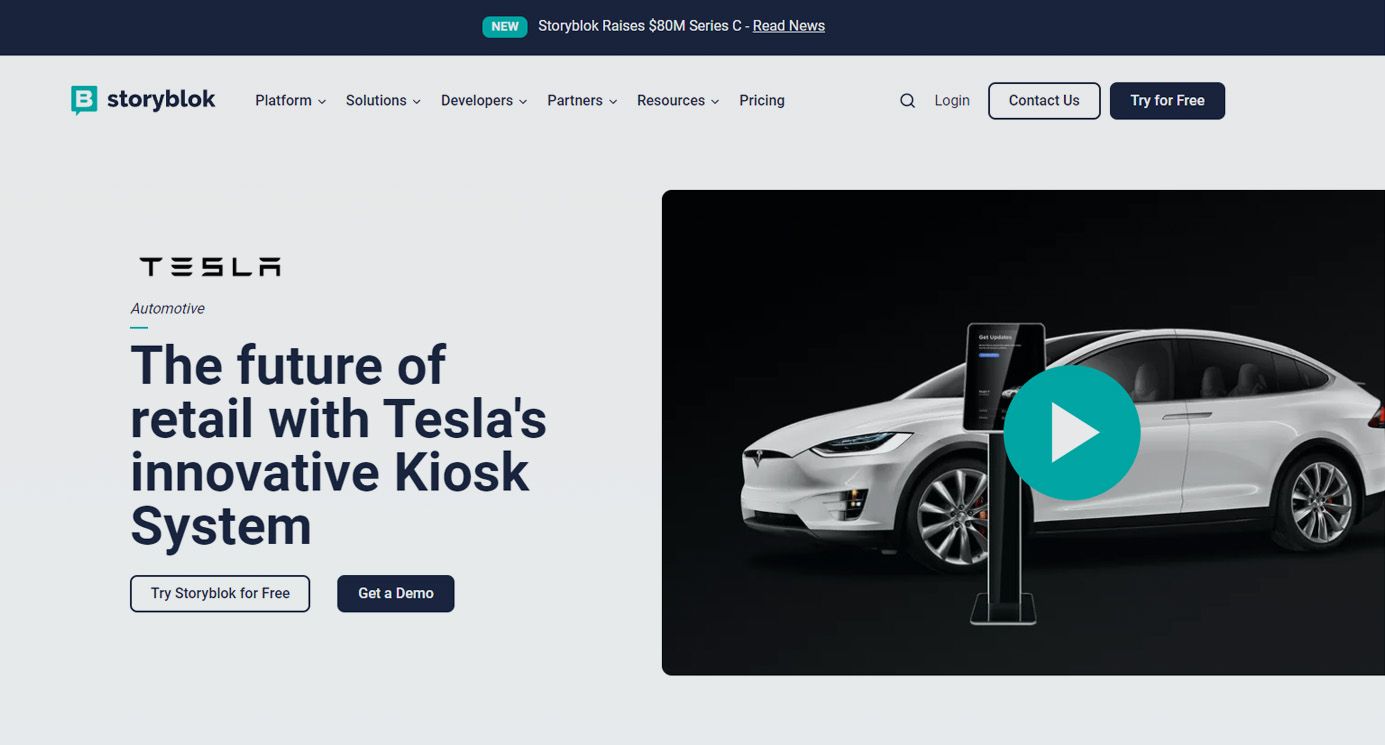This screenshot has width=1385, height=745.
Task: Click the Storyblok logo icon
Action: (84, 100)
